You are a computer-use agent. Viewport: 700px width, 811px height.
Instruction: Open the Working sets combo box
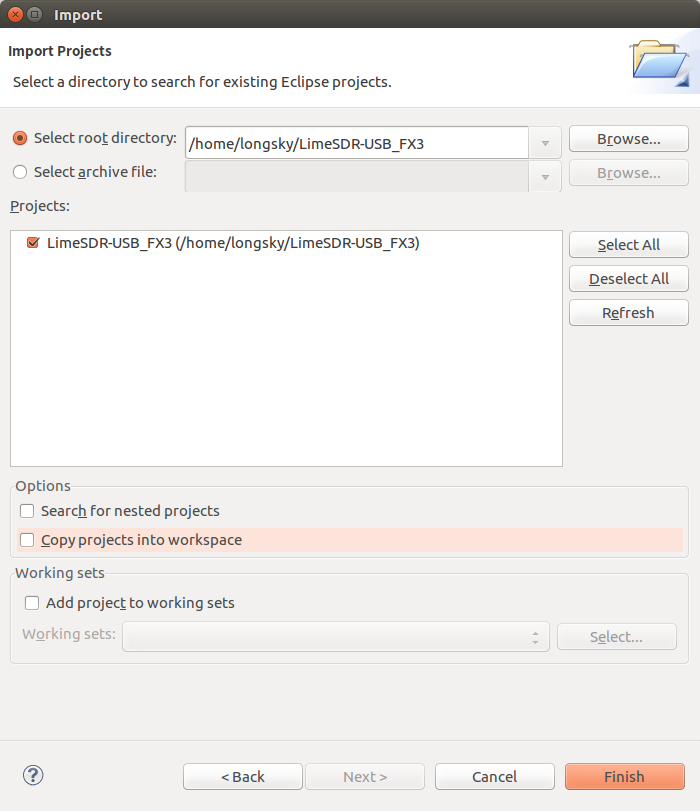336,637
